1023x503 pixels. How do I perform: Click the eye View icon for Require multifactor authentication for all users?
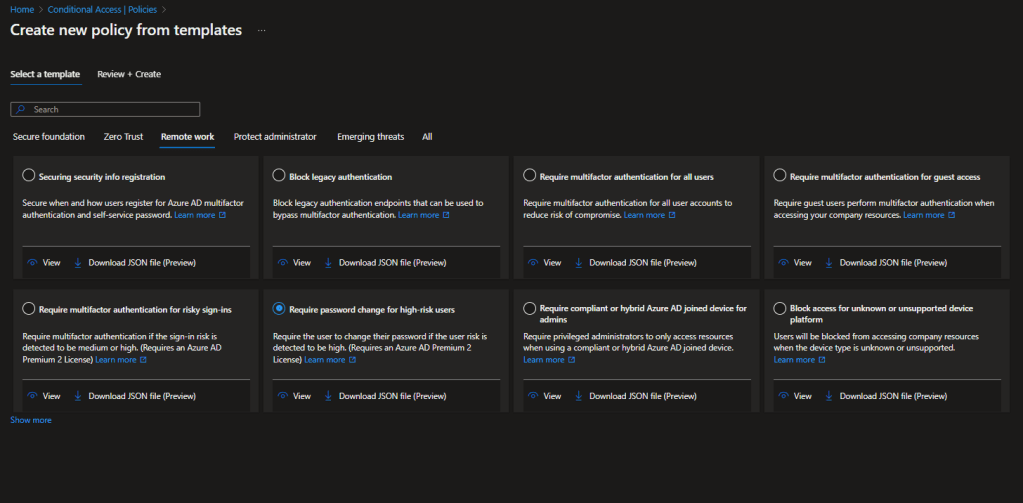[532, 263]
